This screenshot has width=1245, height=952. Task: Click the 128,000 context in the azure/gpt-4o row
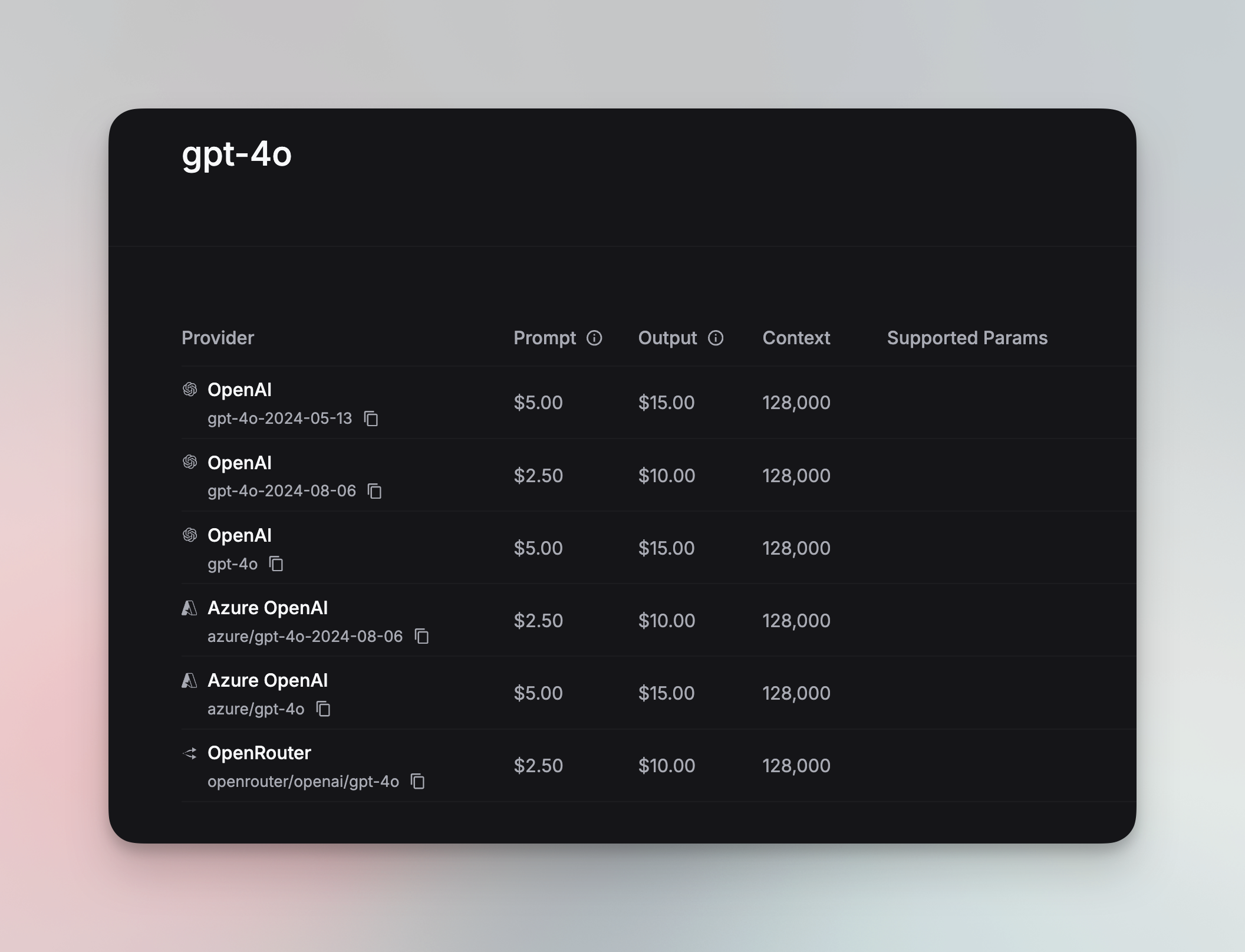coord(796,693)
